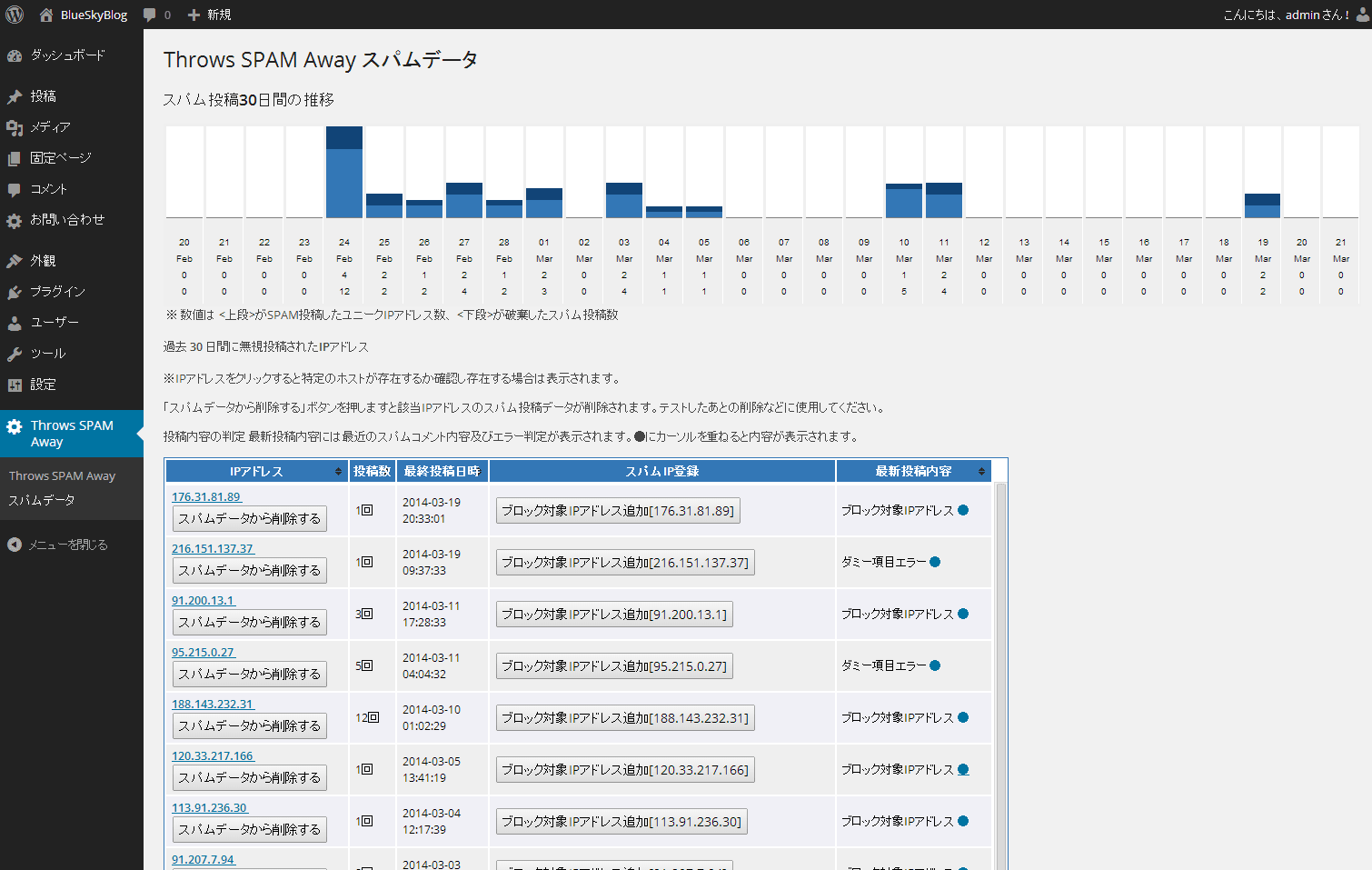1372x870 pixels.
Task: Click the plus icon for 新規
Action: click(x=194, y=15)
